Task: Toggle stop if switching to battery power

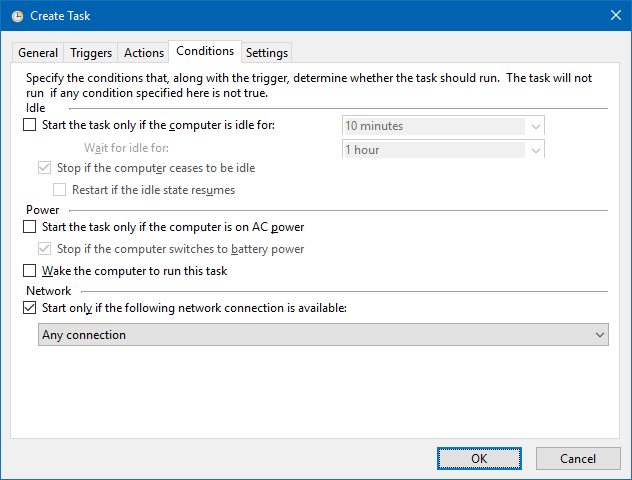Action: pos(44,249)
